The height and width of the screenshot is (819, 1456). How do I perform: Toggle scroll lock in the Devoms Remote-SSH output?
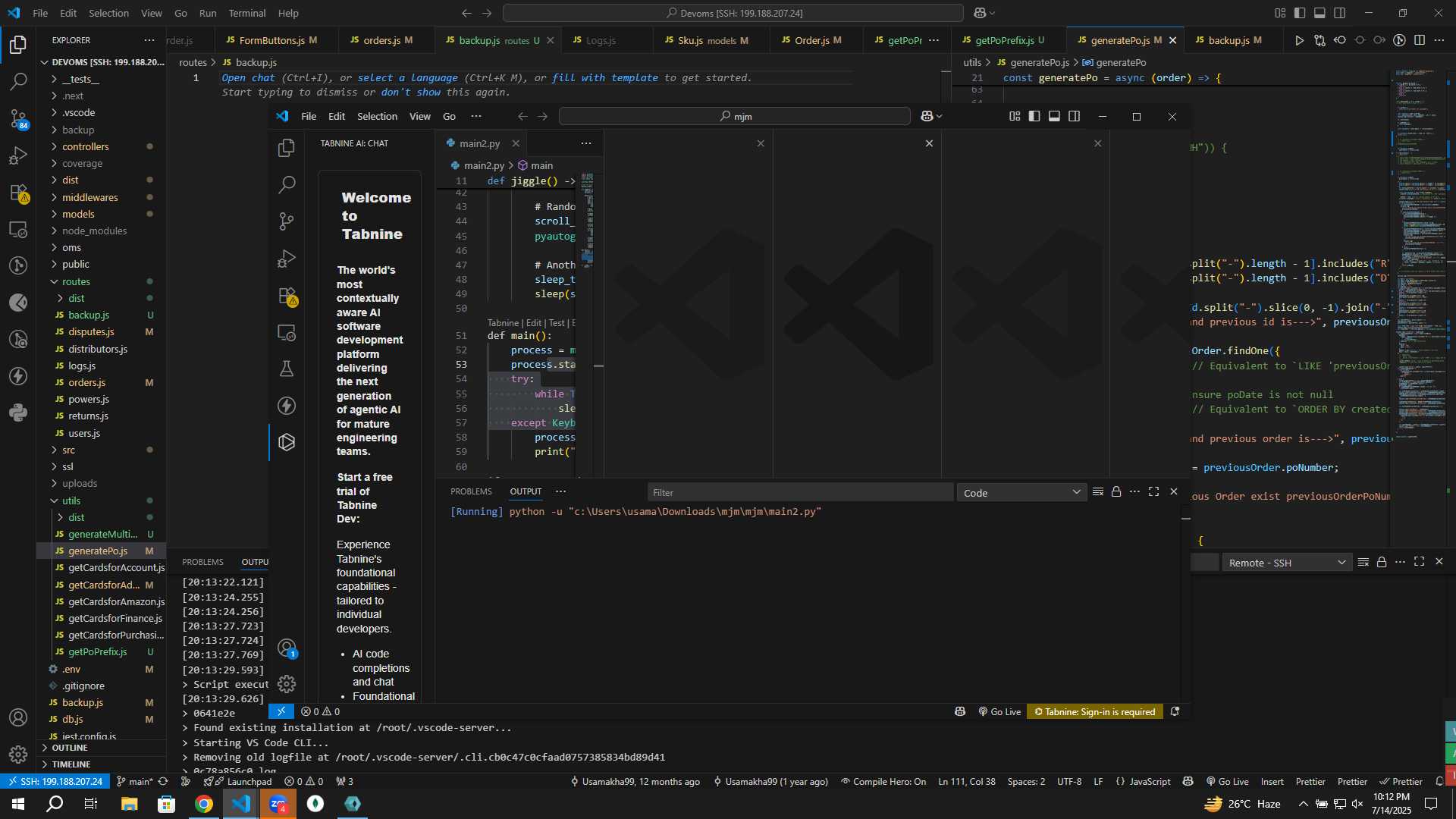pos(1382,562)
